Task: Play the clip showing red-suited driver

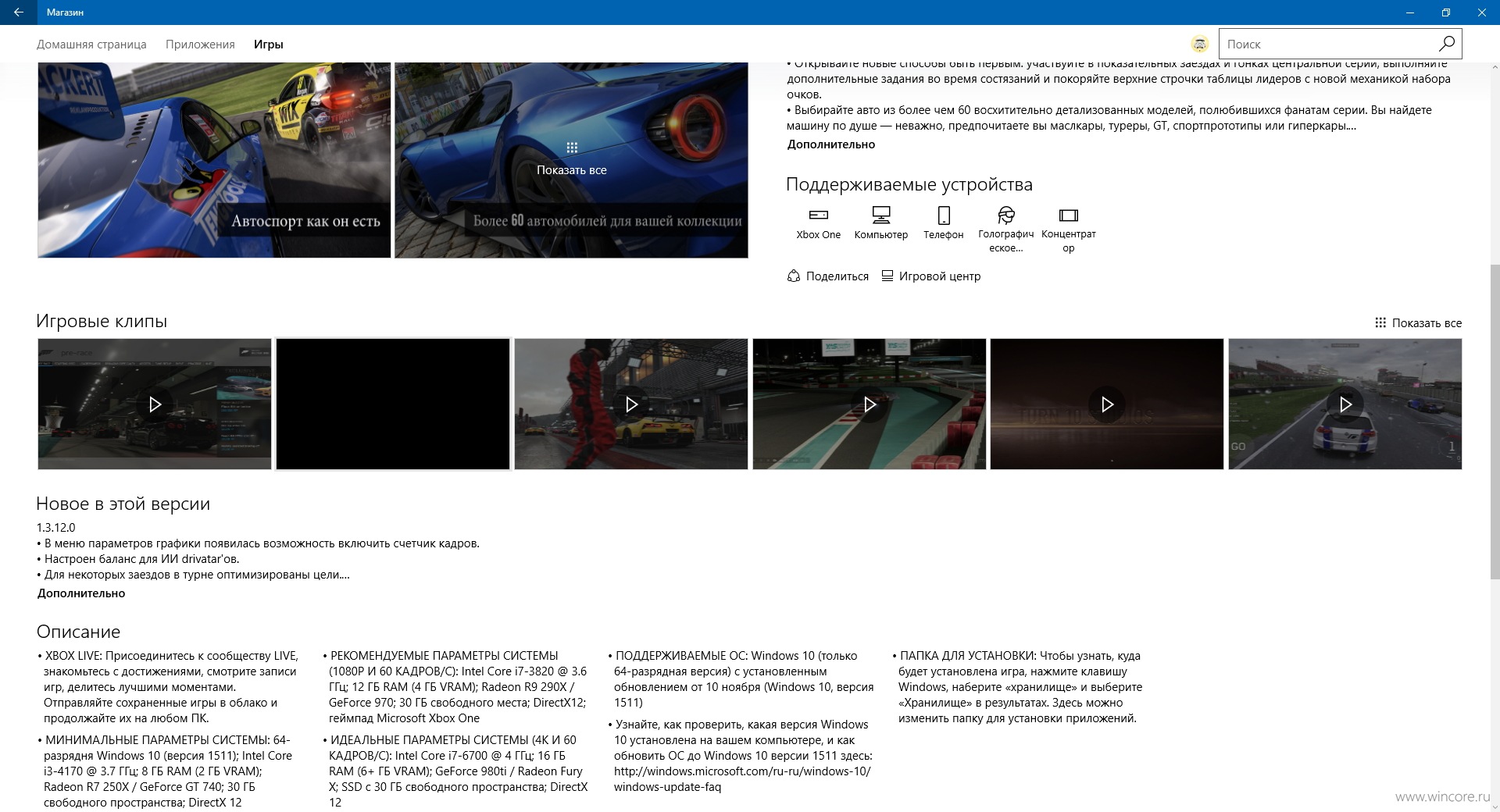Action: click(x=631, y=404)
